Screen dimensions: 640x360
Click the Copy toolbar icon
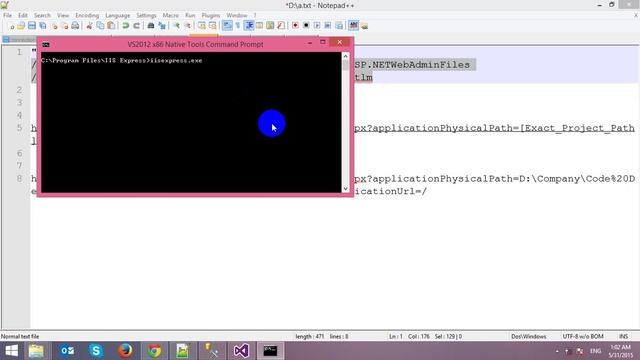[x=100, y=26]
